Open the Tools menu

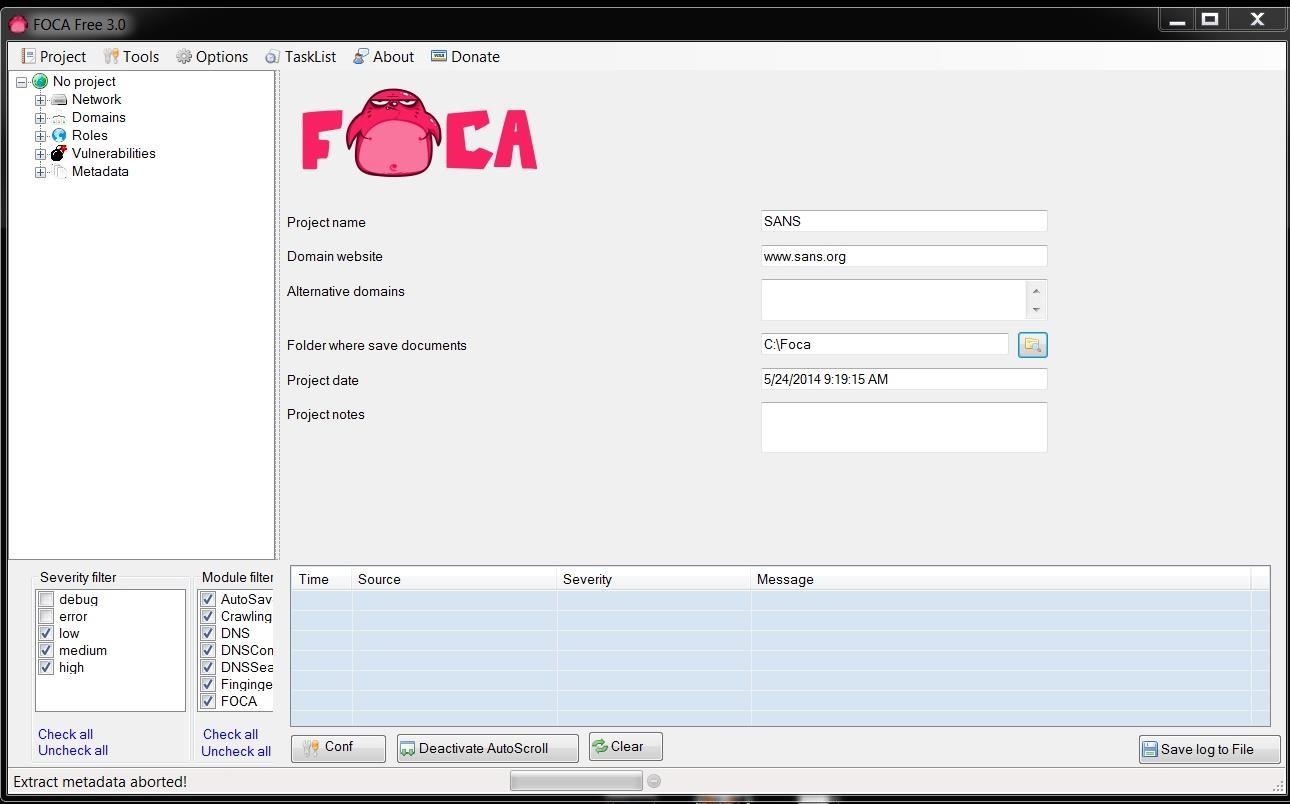click(x=131, y=57)
